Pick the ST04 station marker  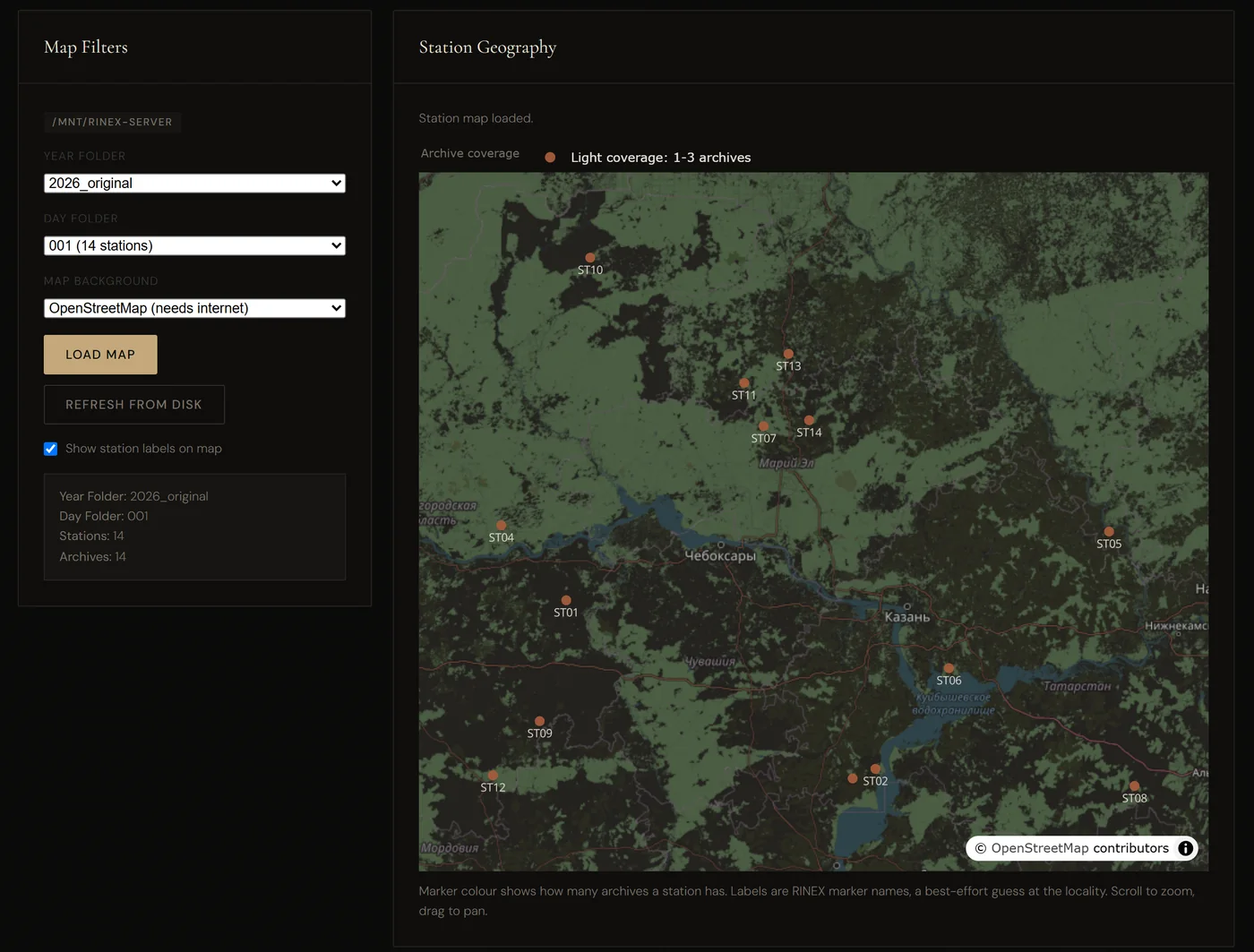(502, 526)
